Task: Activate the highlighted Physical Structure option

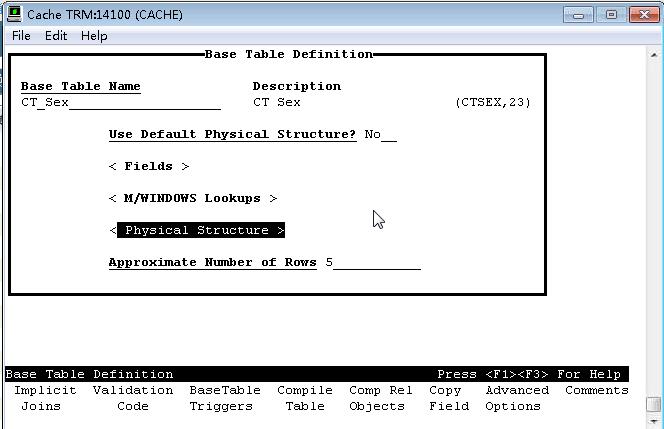Action: click(x=197, y=230)
